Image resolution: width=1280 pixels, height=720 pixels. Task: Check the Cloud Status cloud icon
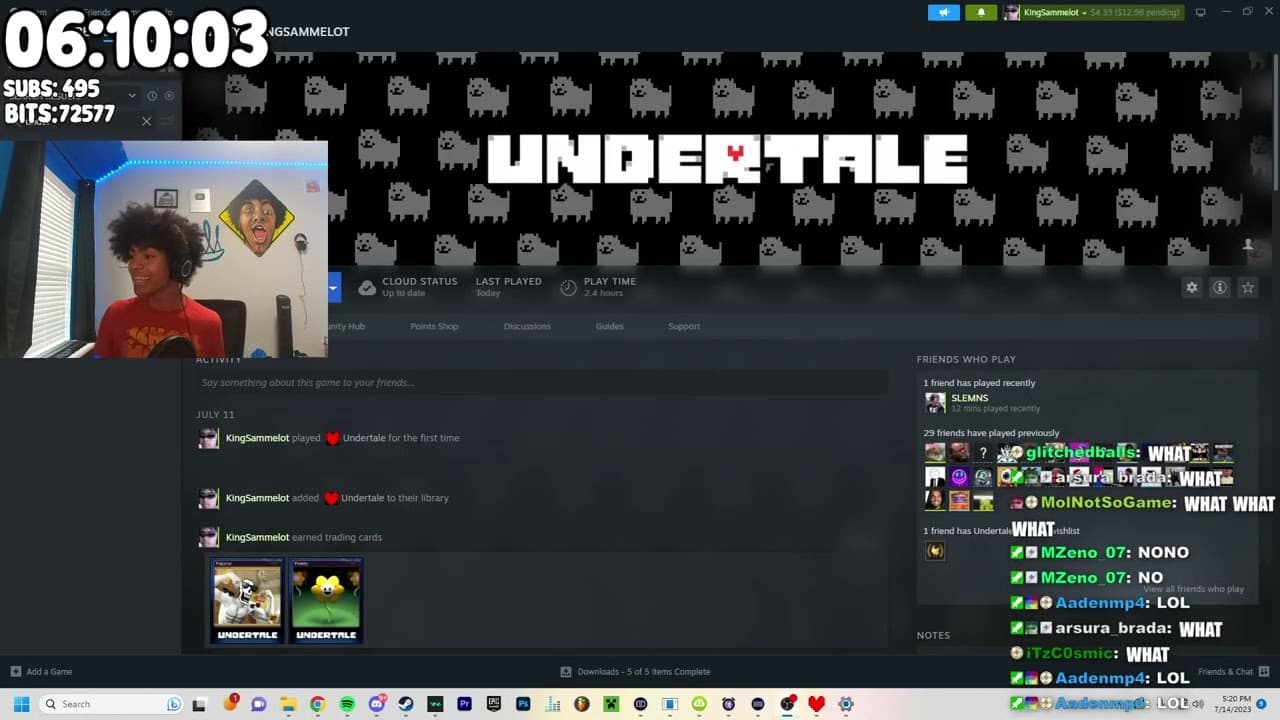click(x=367, y=287)
